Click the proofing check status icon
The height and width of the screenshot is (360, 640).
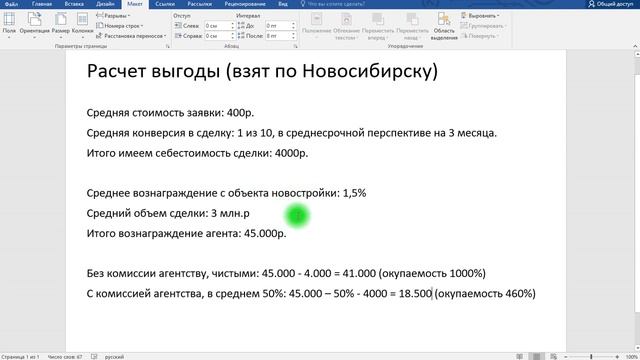[x=94, y=357]
